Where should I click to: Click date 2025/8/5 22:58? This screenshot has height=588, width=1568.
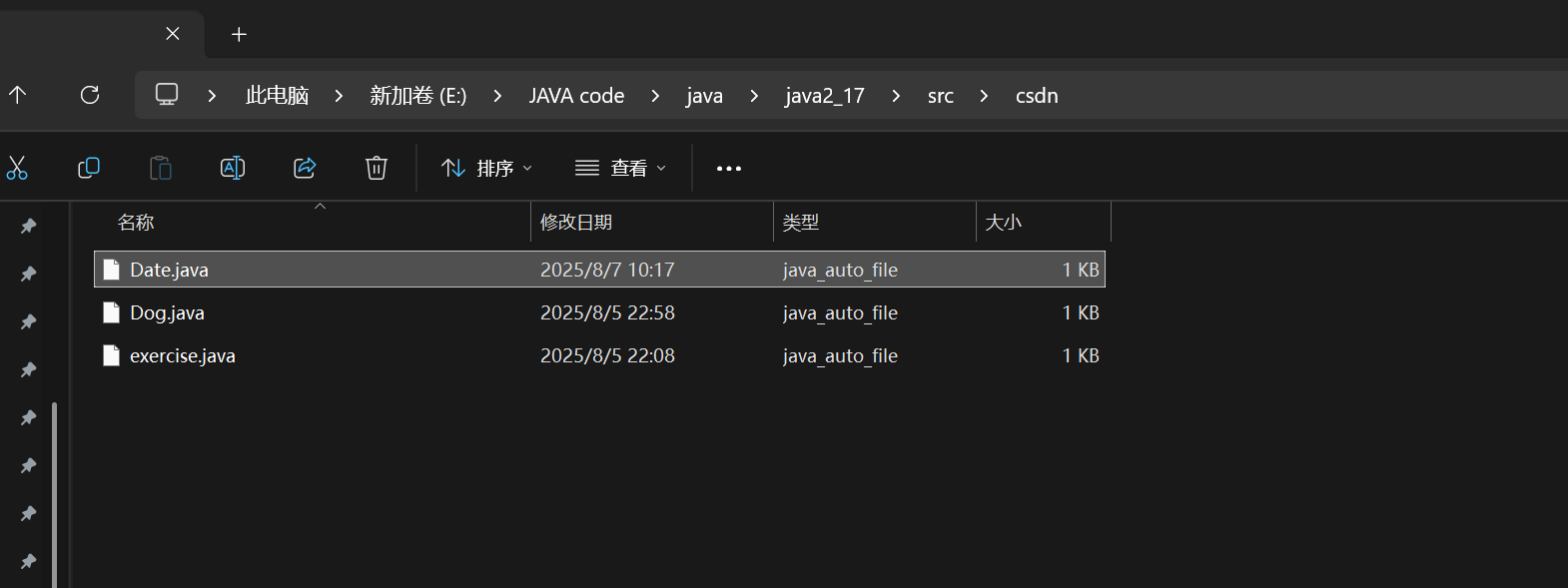[607, 312]
